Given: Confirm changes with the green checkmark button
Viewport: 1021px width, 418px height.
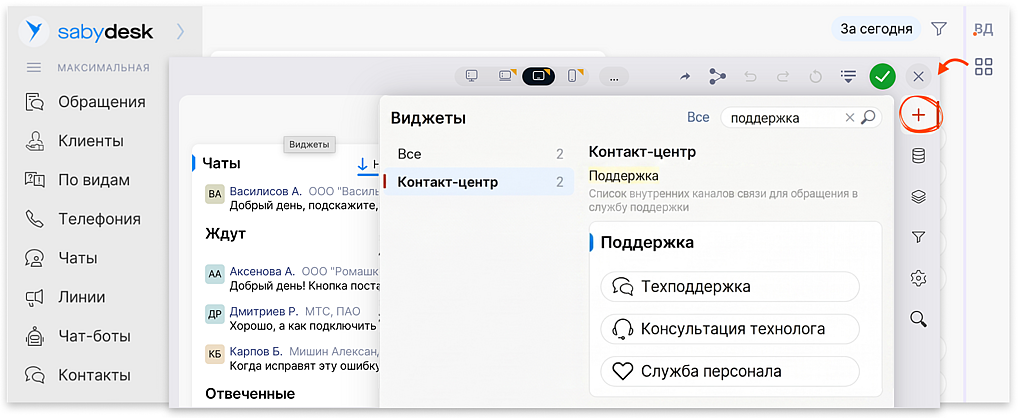Looking at the screenshot, I should point(882,77).
